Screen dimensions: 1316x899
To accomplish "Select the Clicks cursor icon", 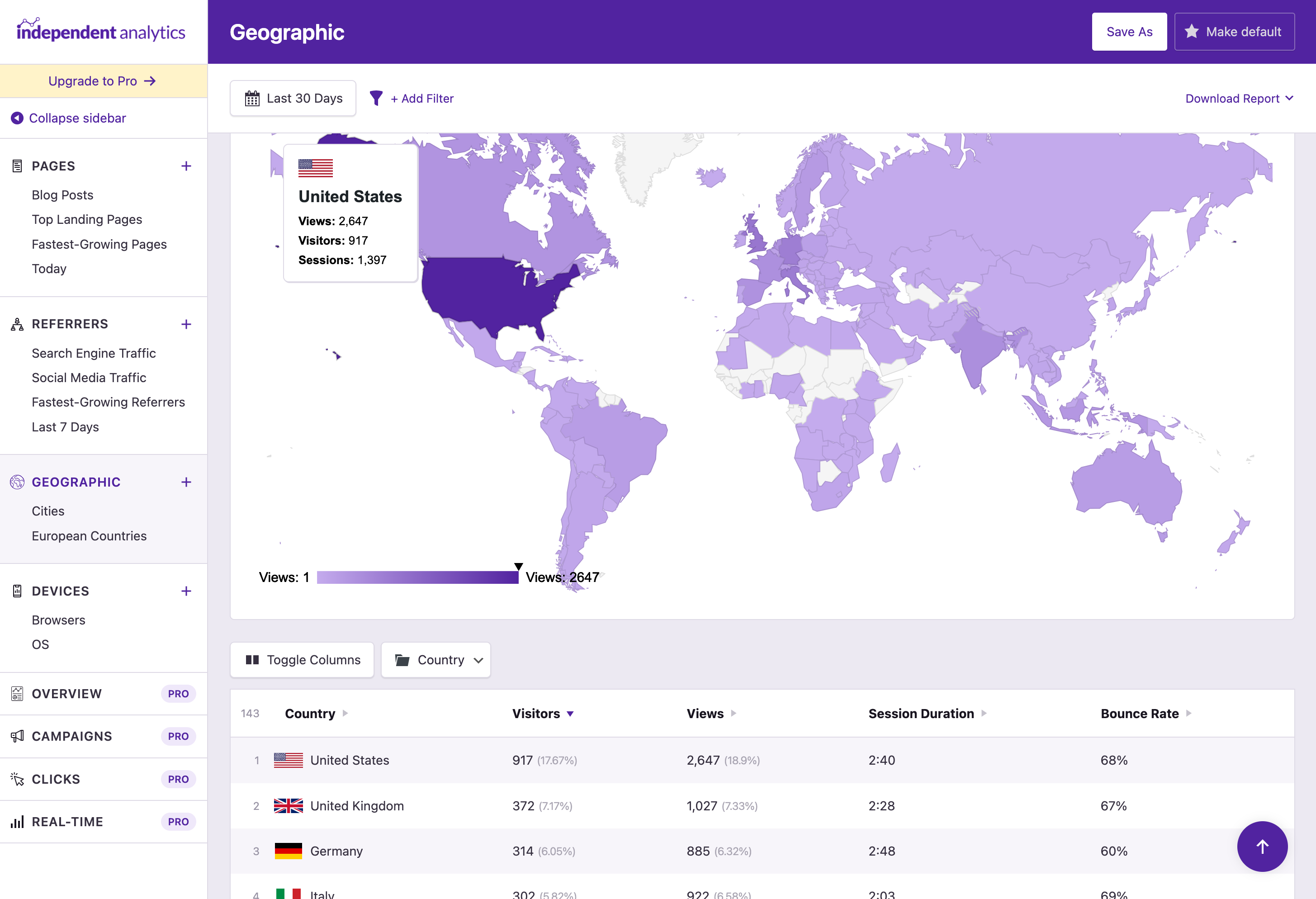I will coord(16,778).
